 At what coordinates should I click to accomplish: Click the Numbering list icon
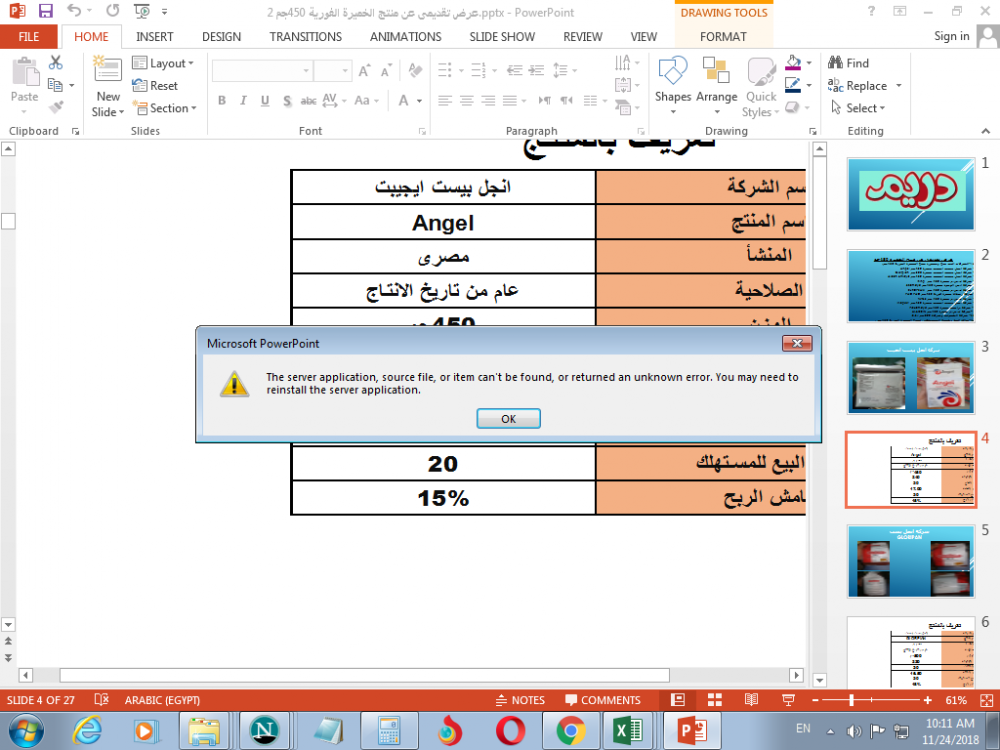[x=478, y=70]
